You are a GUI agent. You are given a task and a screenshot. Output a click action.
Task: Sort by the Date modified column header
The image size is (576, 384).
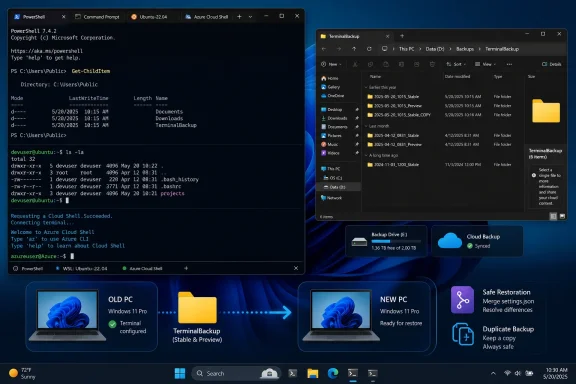457,76
